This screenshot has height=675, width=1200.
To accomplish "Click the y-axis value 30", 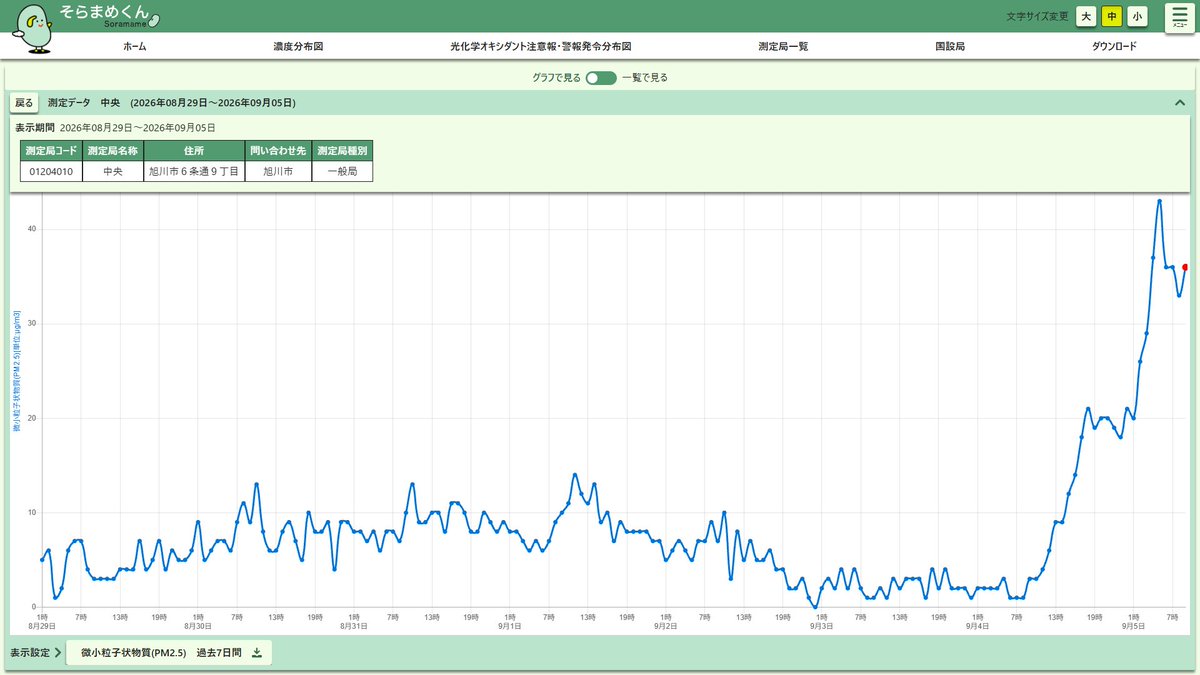I will 32,324.
